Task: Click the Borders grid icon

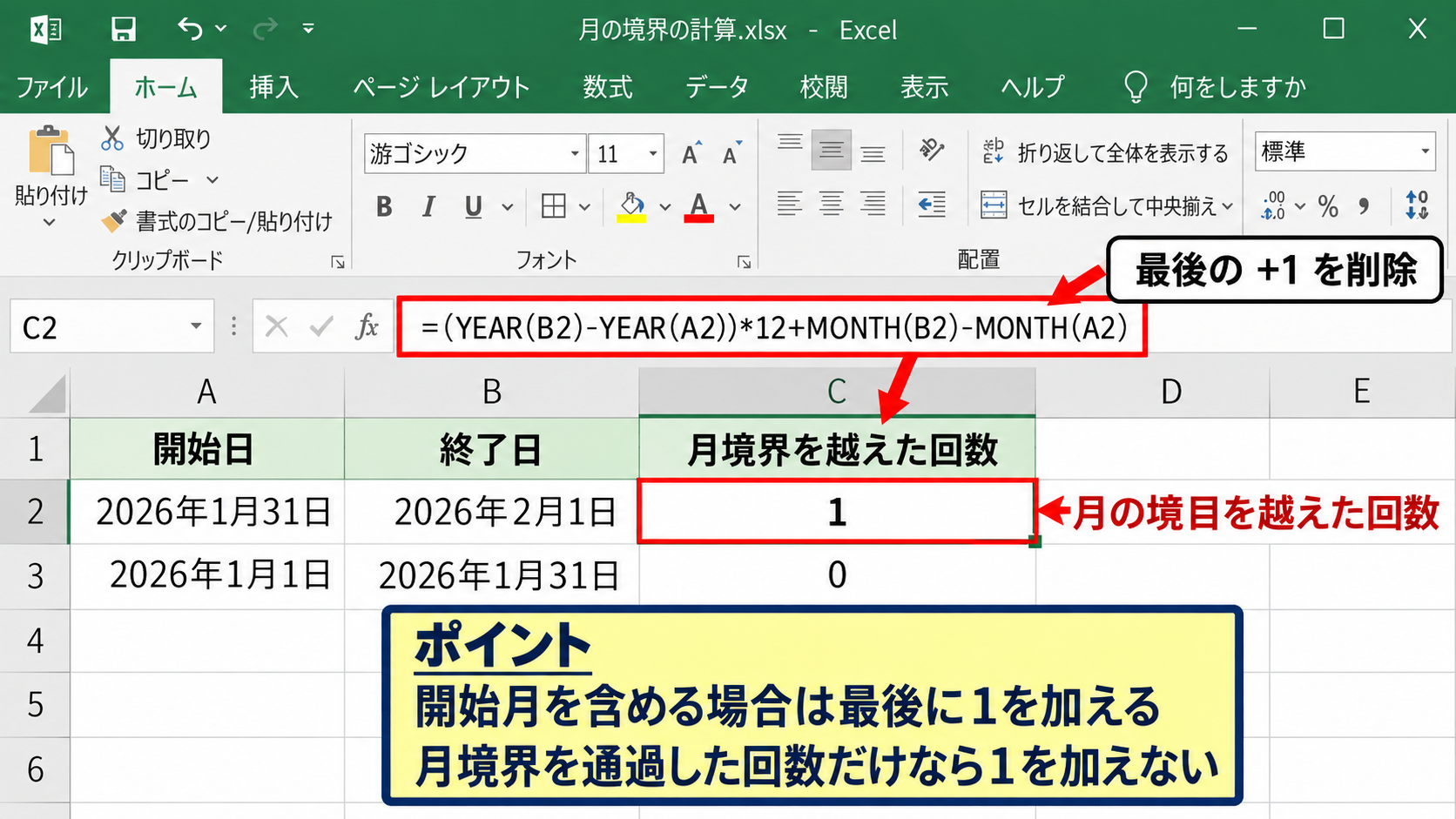Action: [553, 206]
